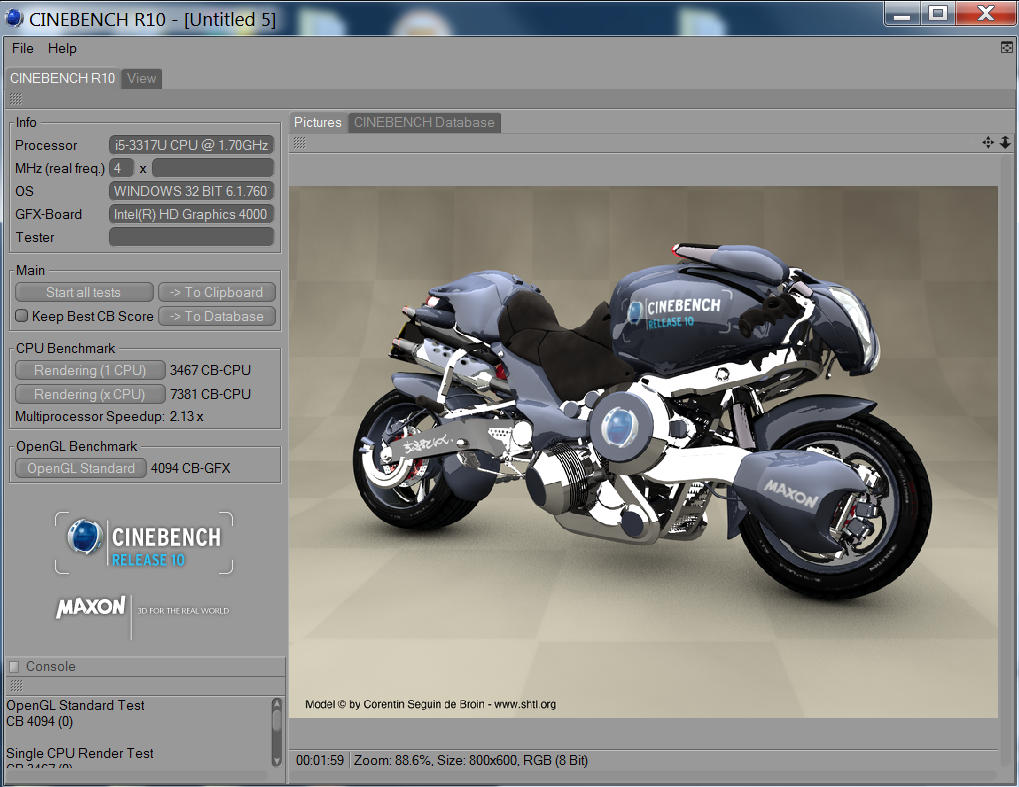
Task: Click the GFX-Board field
Action: pyautogui.click(x=191, y=214)
